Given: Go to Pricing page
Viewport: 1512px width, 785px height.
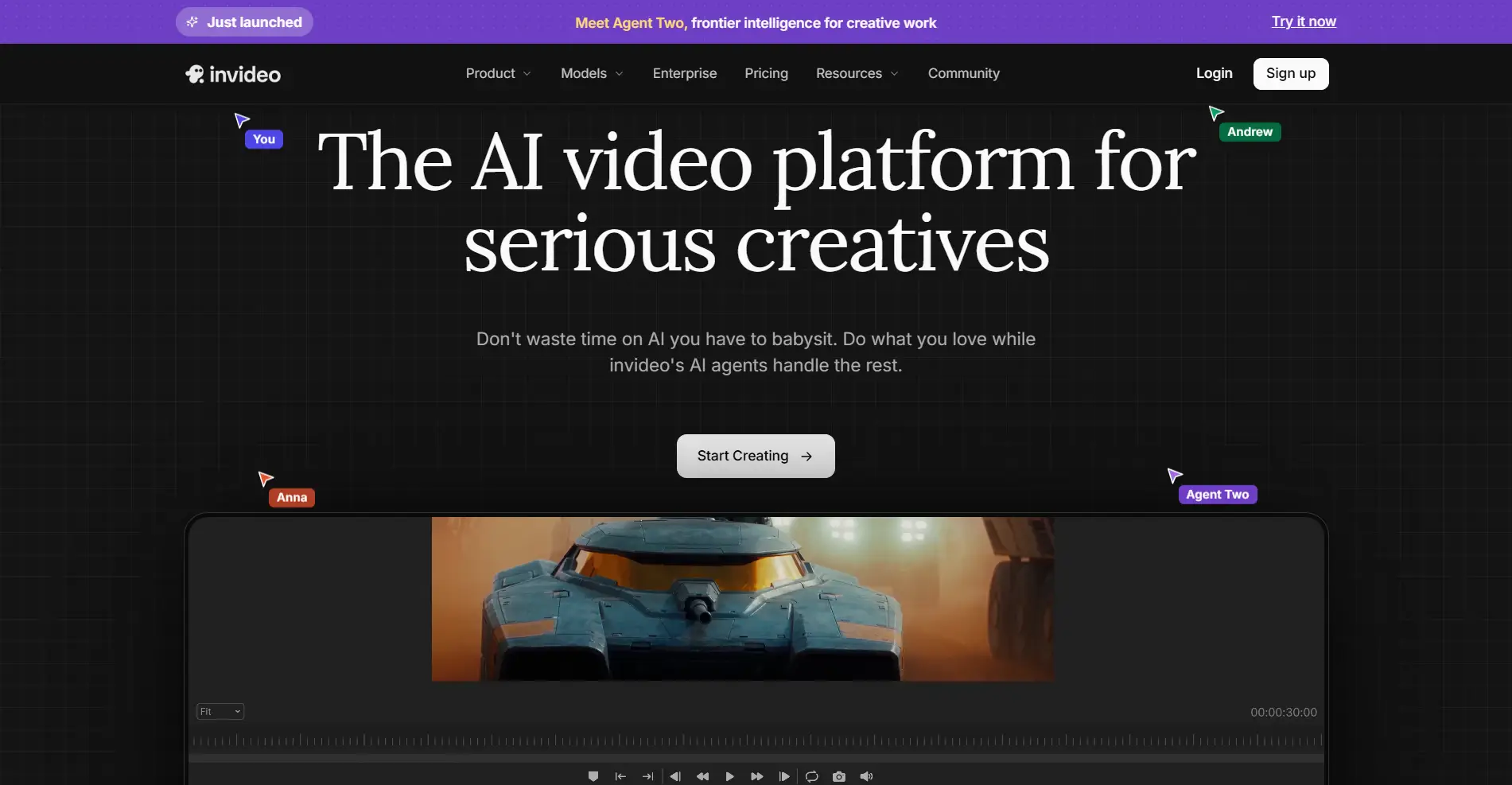Looking at the screenshot, I should click(x=766, y=73).
